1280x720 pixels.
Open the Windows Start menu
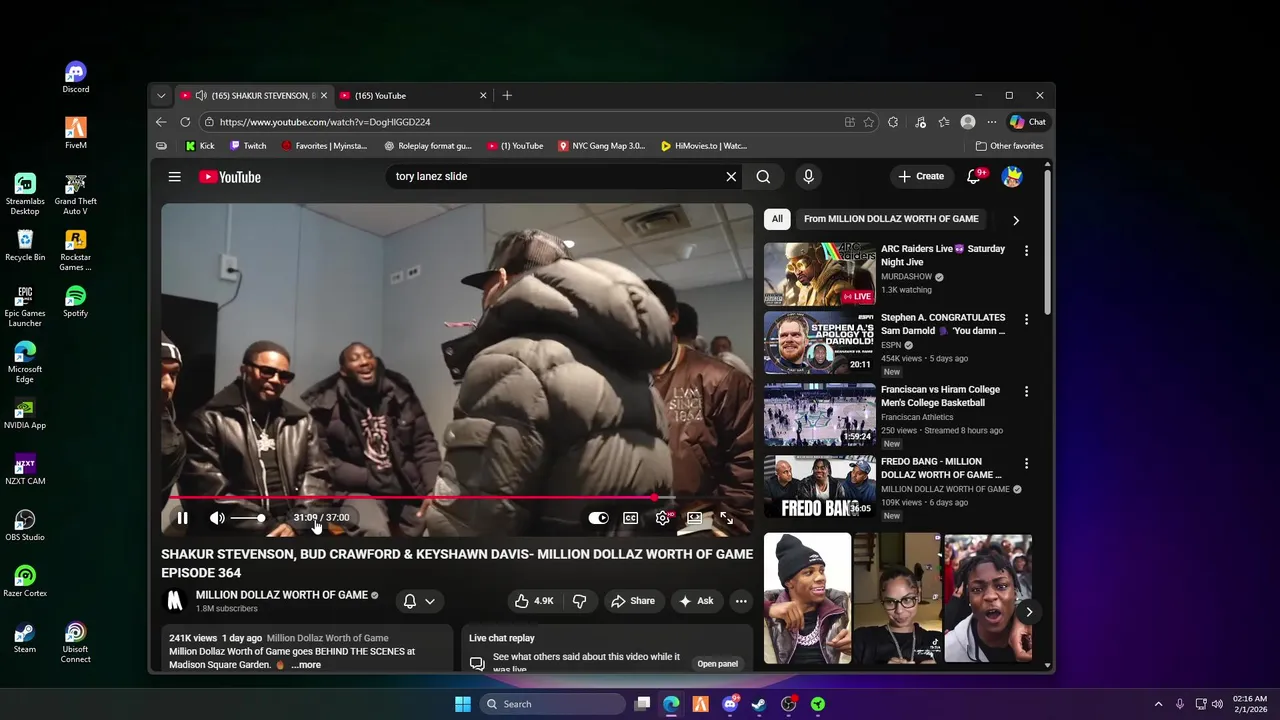pyautogui.click(x=462, y=704)
